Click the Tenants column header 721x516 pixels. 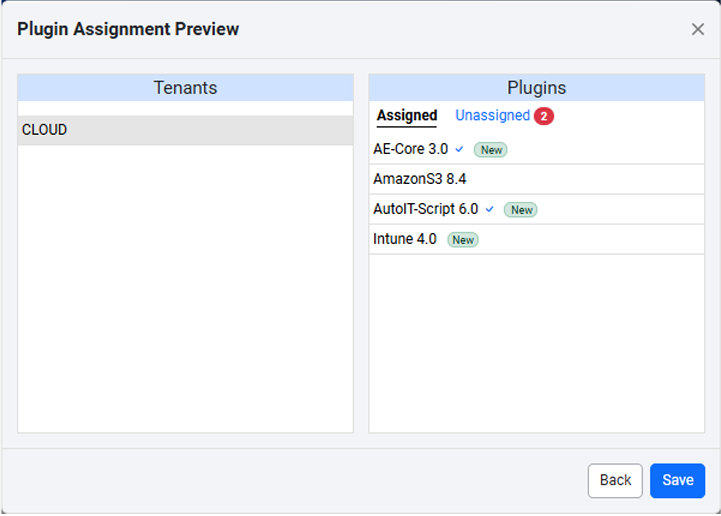click(185, 88)
